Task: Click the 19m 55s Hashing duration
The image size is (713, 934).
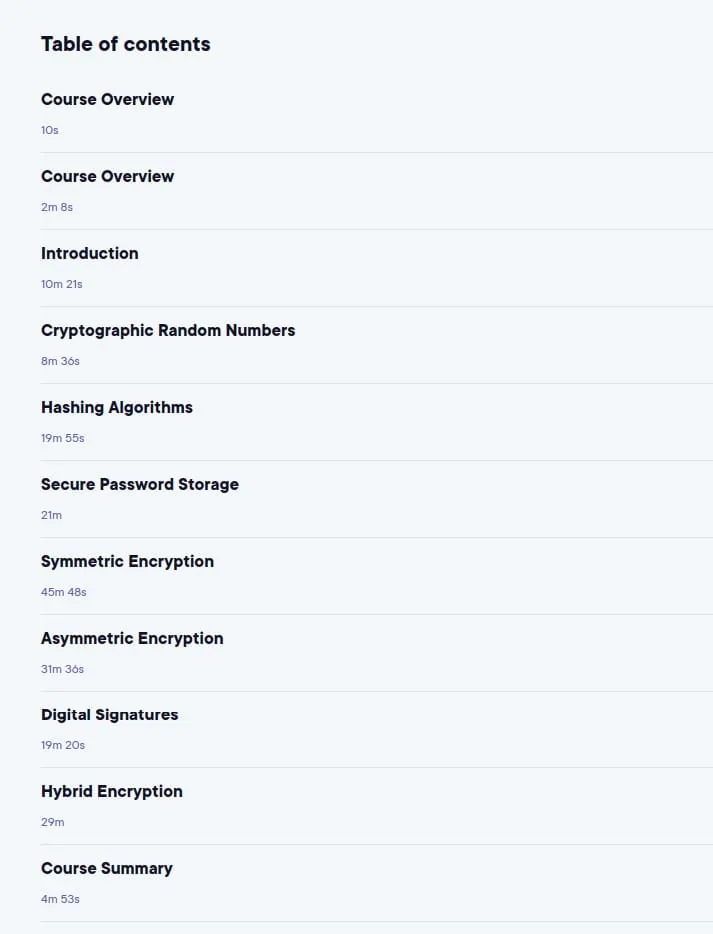Action: click(63, 438)
